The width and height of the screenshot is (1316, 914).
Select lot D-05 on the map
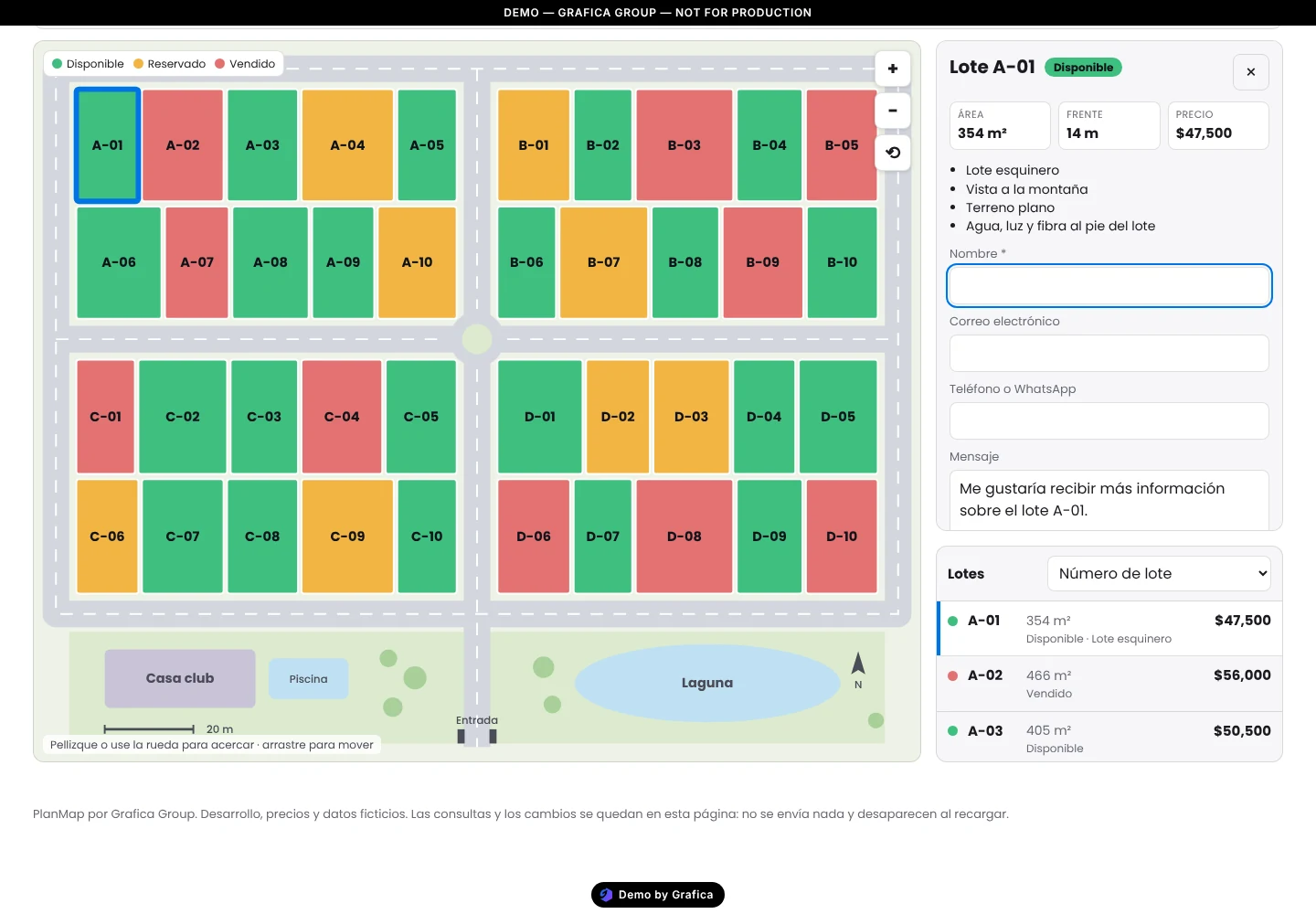(838, 417)
